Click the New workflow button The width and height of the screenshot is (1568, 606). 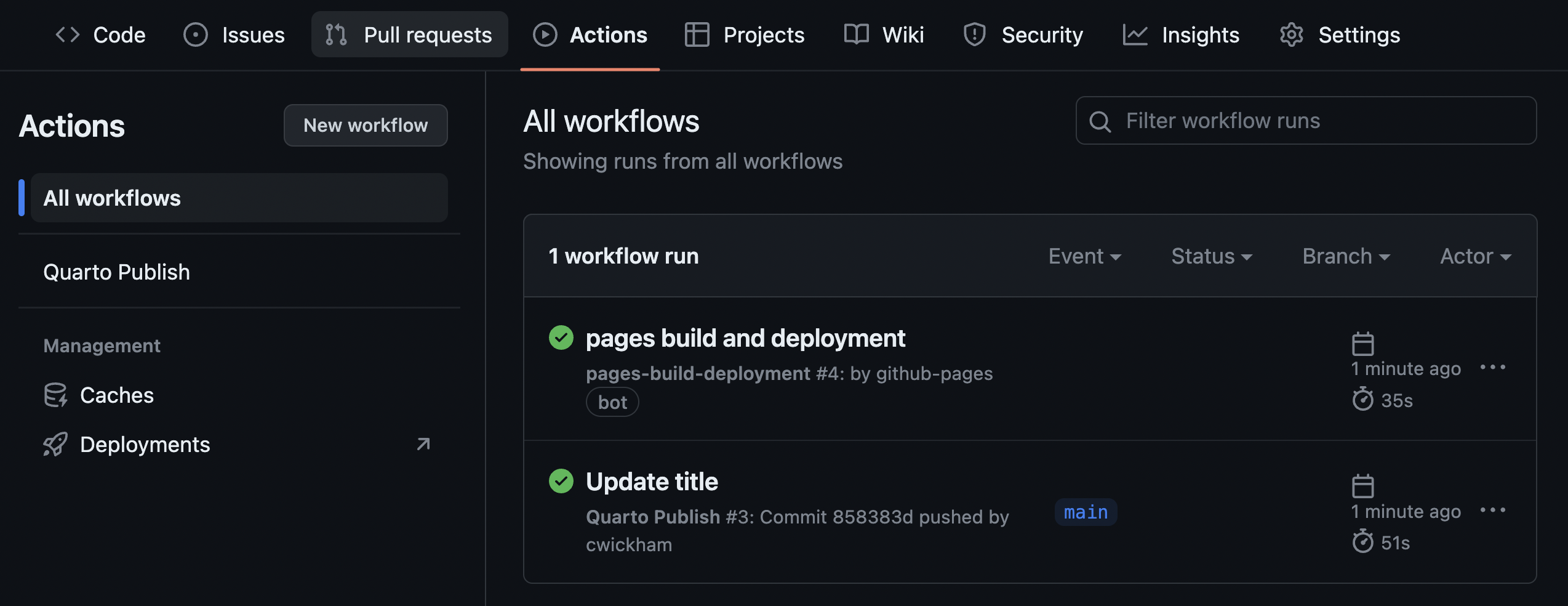365,125
